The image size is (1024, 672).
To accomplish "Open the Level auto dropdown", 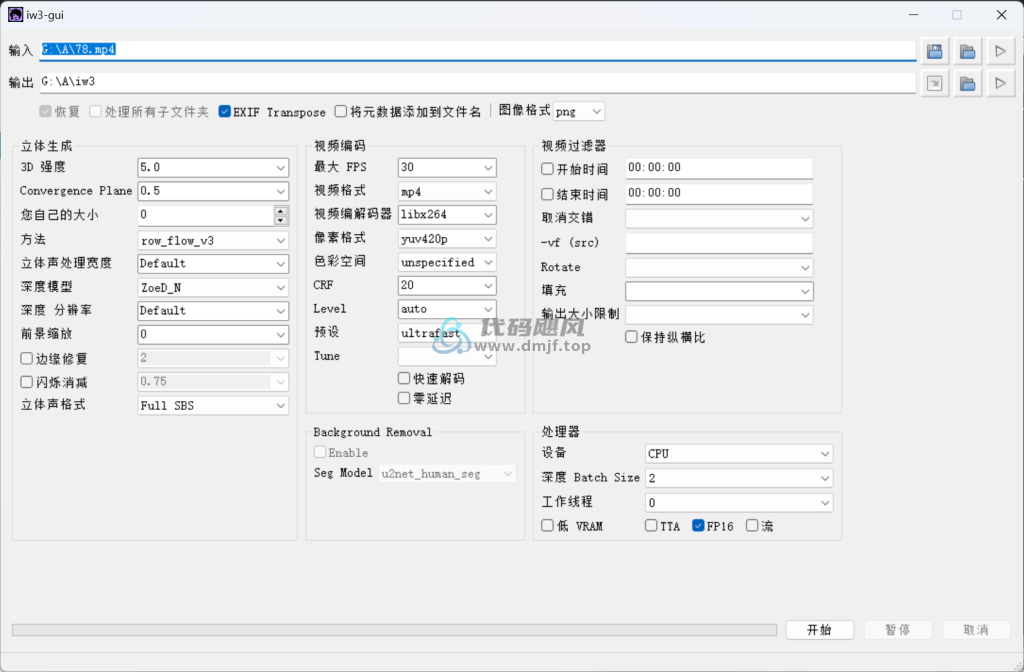I will click(x=447, y=309).
